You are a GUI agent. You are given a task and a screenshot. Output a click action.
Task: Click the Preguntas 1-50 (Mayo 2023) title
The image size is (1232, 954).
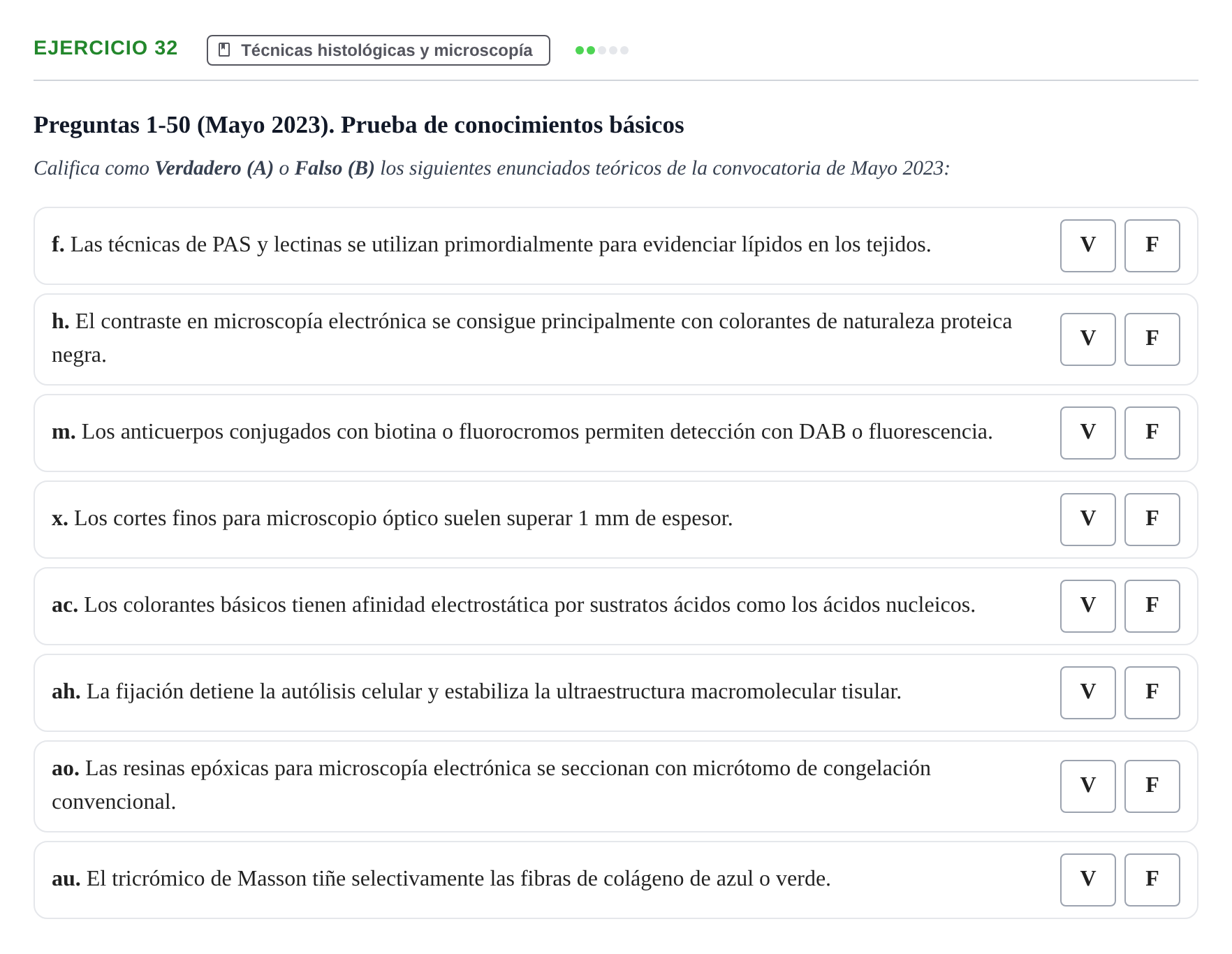359,125
